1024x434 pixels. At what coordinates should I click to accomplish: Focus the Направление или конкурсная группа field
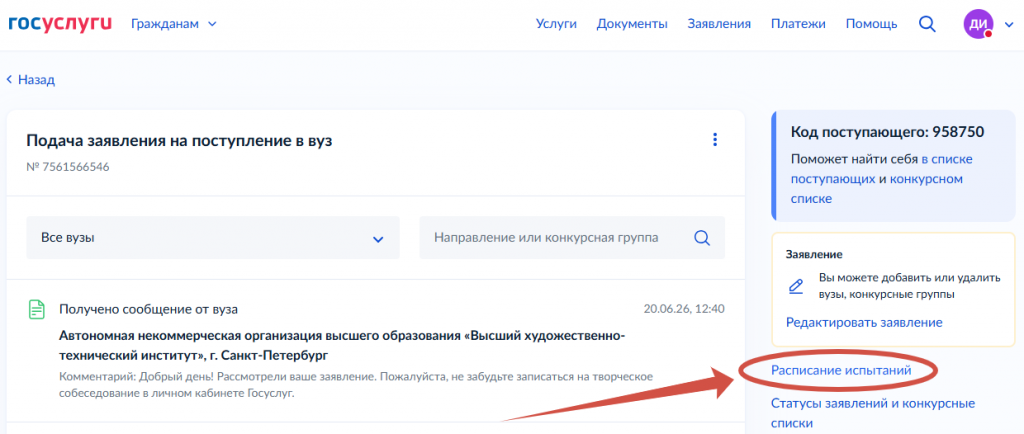coord(572,238)
